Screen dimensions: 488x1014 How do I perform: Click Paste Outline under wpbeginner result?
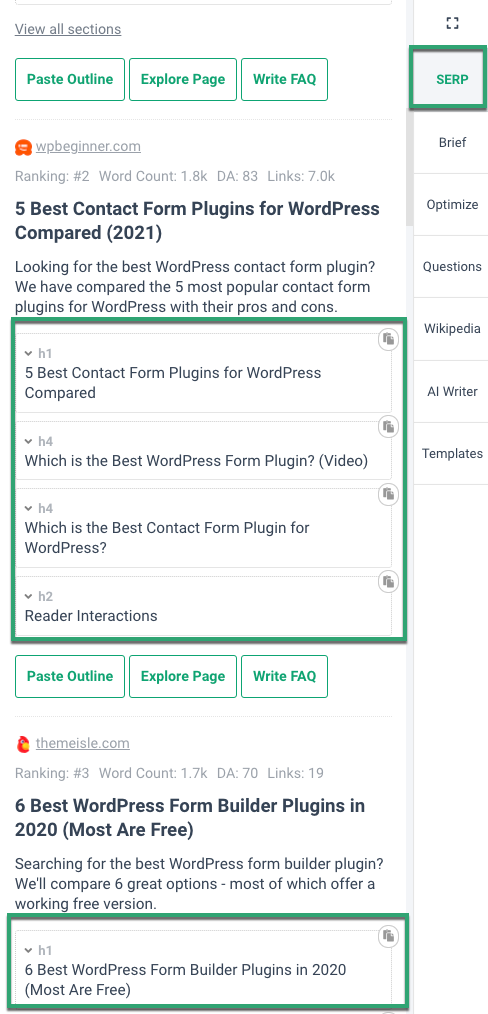pyautogui.click(x=70, y=676)
